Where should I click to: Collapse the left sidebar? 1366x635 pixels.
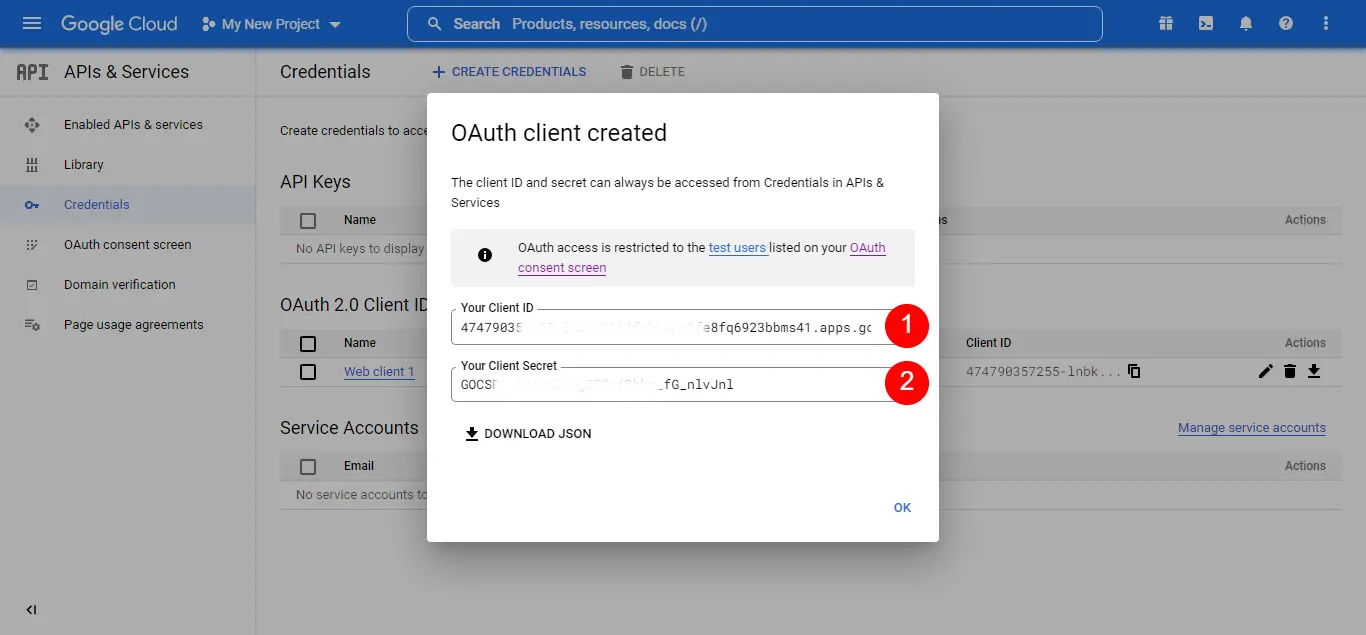30,609
